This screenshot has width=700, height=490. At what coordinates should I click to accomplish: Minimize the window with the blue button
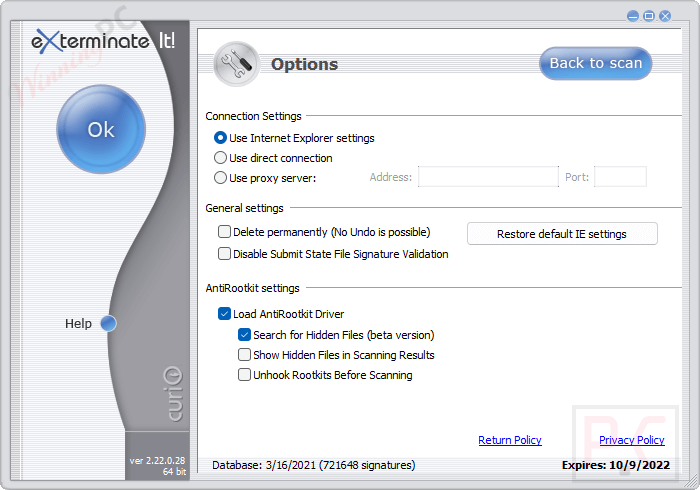click(633, 17)
